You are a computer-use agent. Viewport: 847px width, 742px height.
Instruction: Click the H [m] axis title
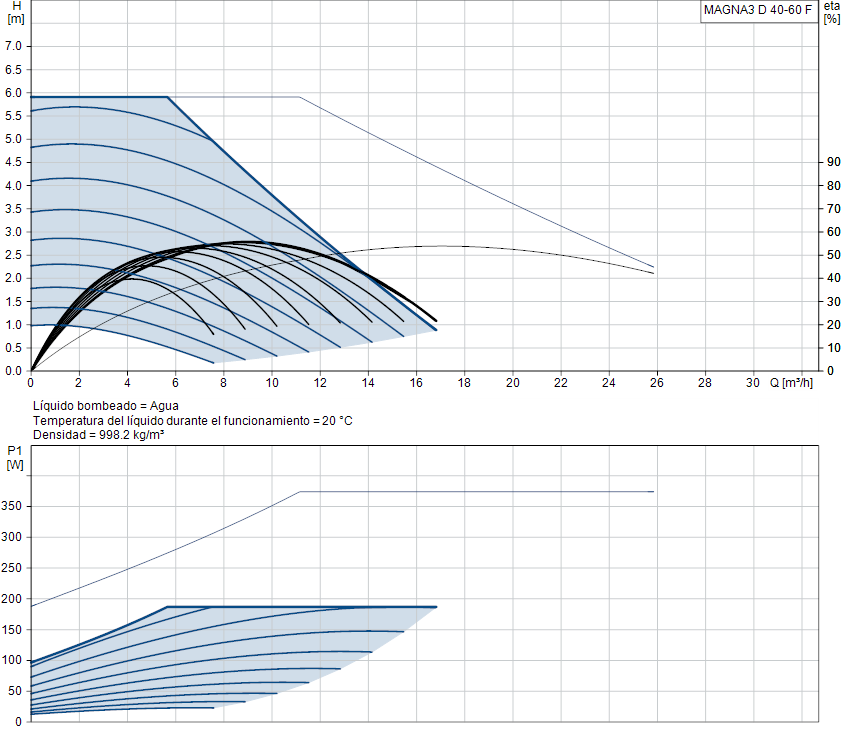(16, 12)
